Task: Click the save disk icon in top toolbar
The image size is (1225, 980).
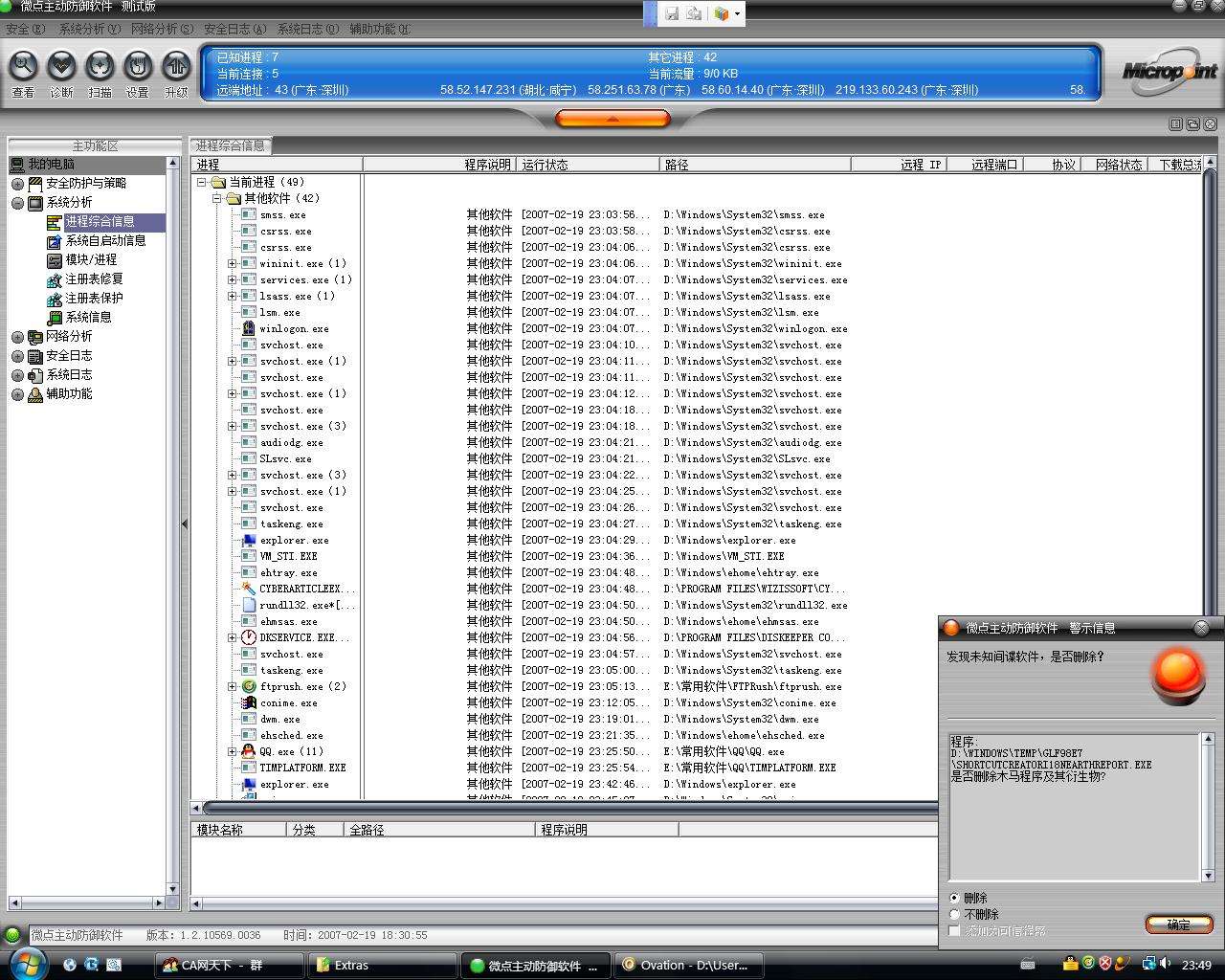Action: pyautogui.click(x=671, y=13)
